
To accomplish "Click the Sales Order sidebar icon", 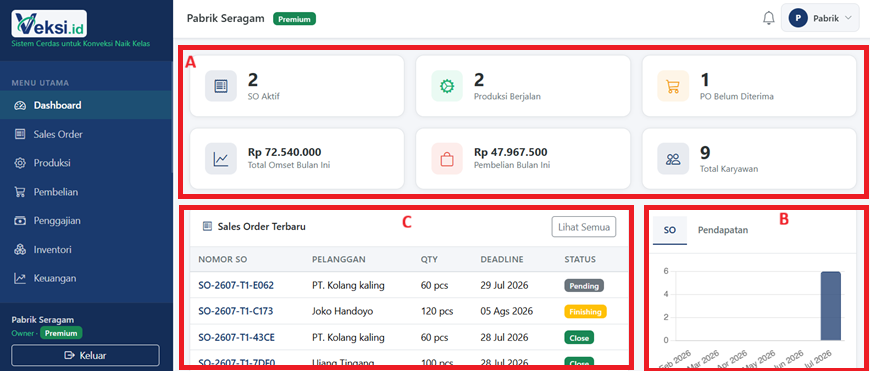I will click(x=20, y=134).
